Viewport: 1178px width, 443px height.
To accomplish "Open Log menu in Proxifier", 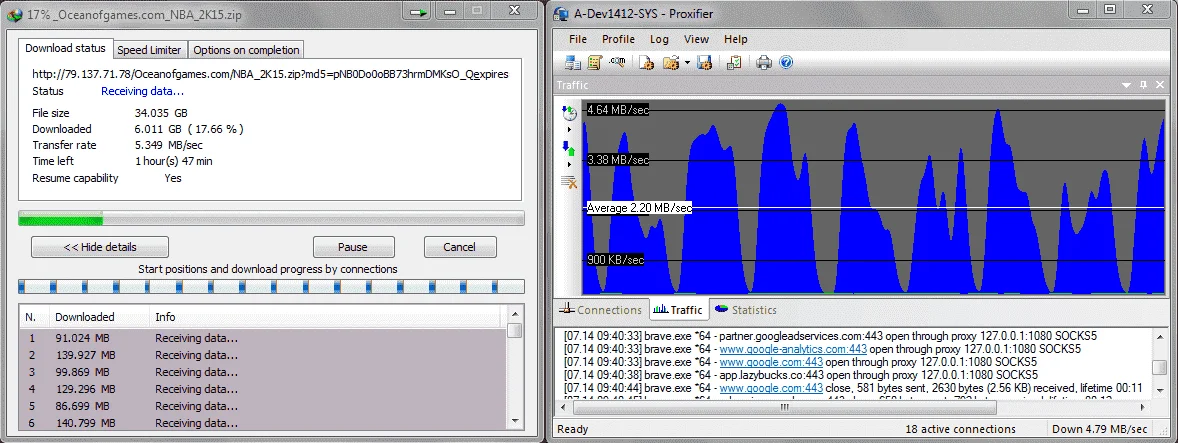I will click(659, 39).
